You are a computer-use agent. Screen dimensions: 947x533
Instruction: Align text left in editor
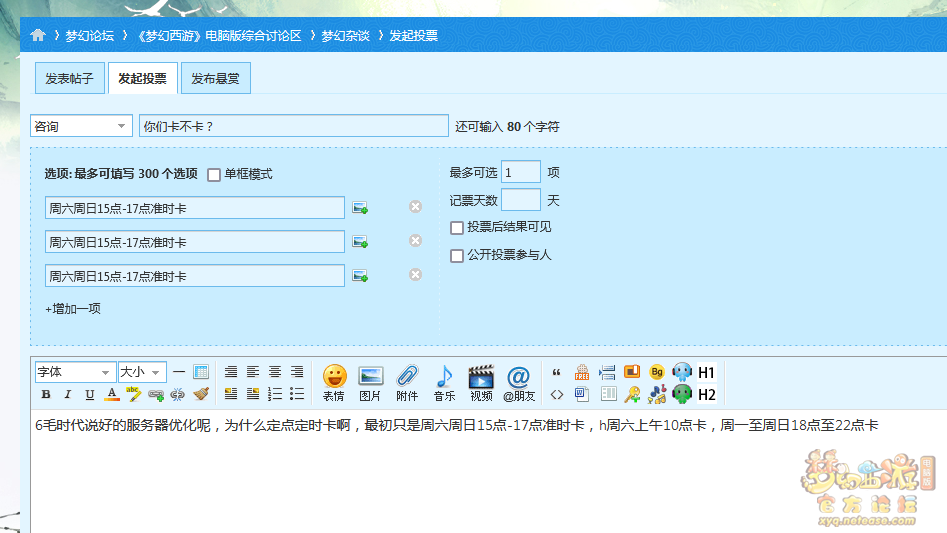tap(253, 372)
